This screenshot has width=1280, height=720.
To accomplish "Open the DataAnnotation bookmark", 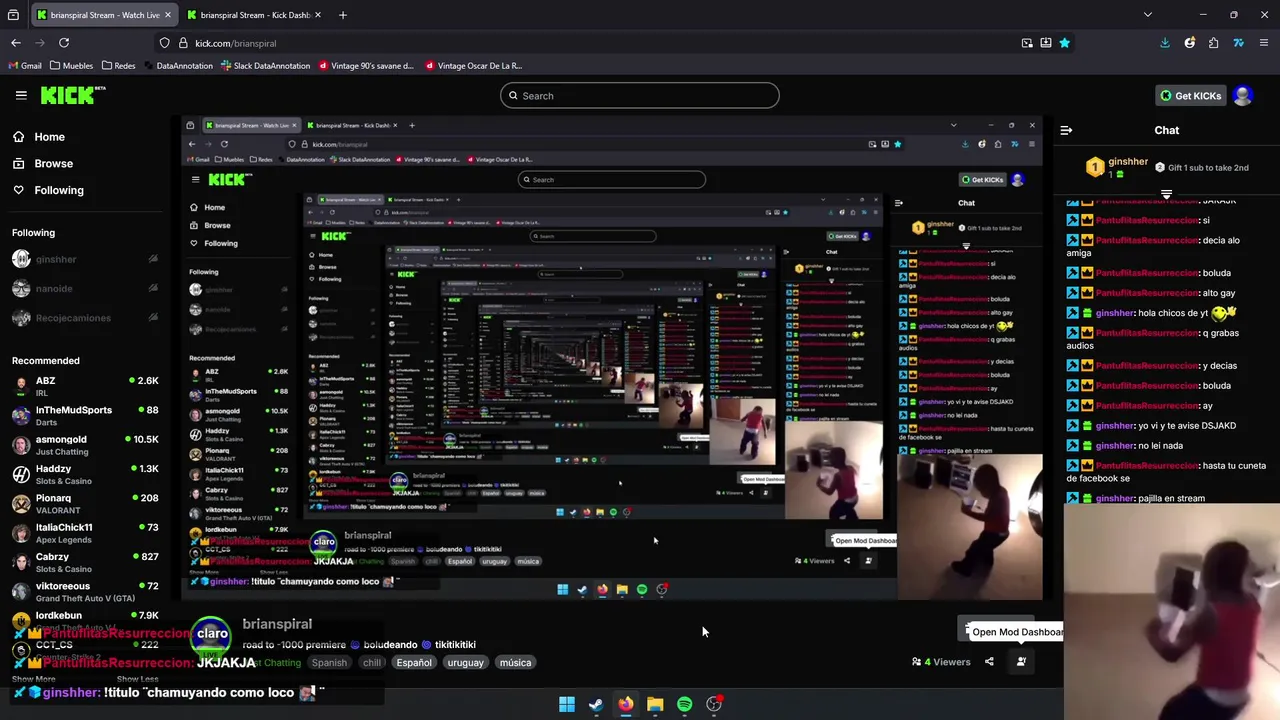I will tap(178, 66).
